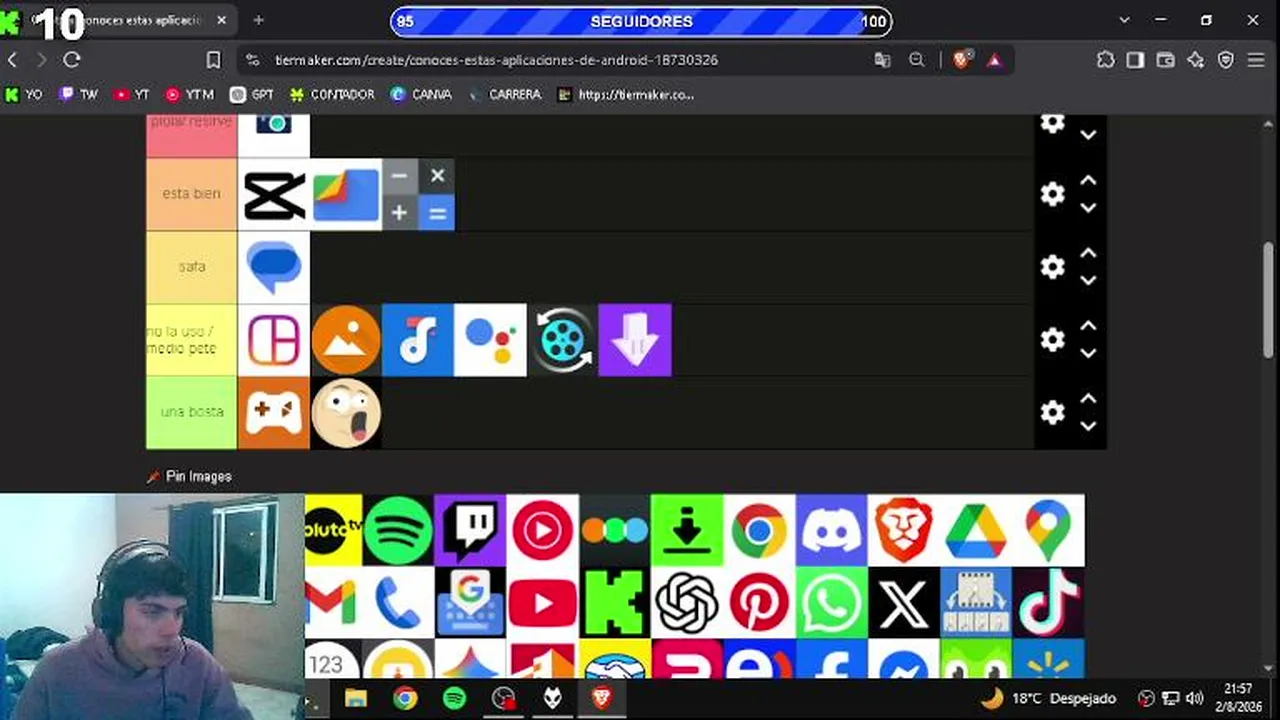Click the Twitch icon in the image pool

470,530
